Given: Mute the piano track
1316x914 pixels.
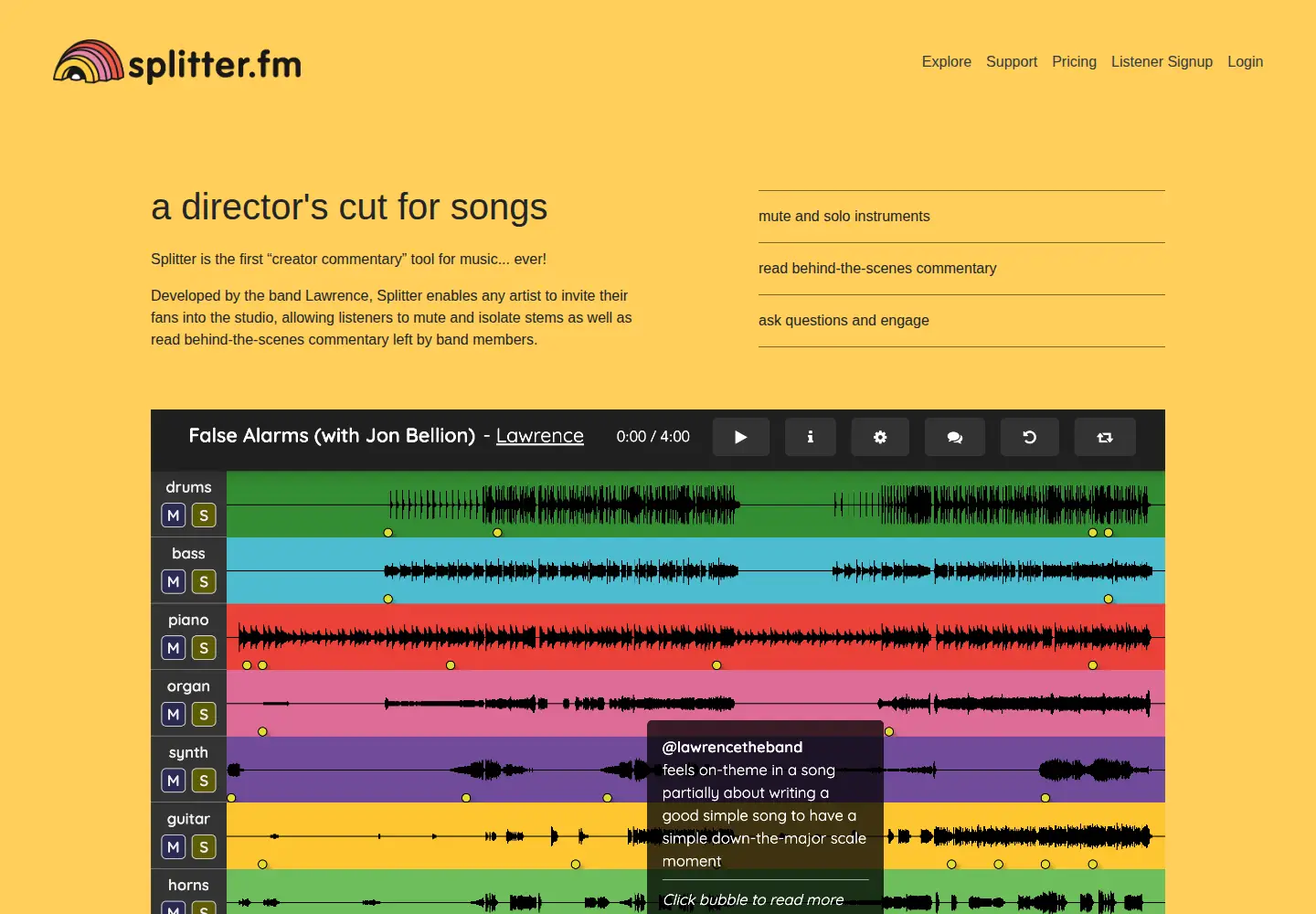Looking at the screenshot, I should [x=174, y=648].
